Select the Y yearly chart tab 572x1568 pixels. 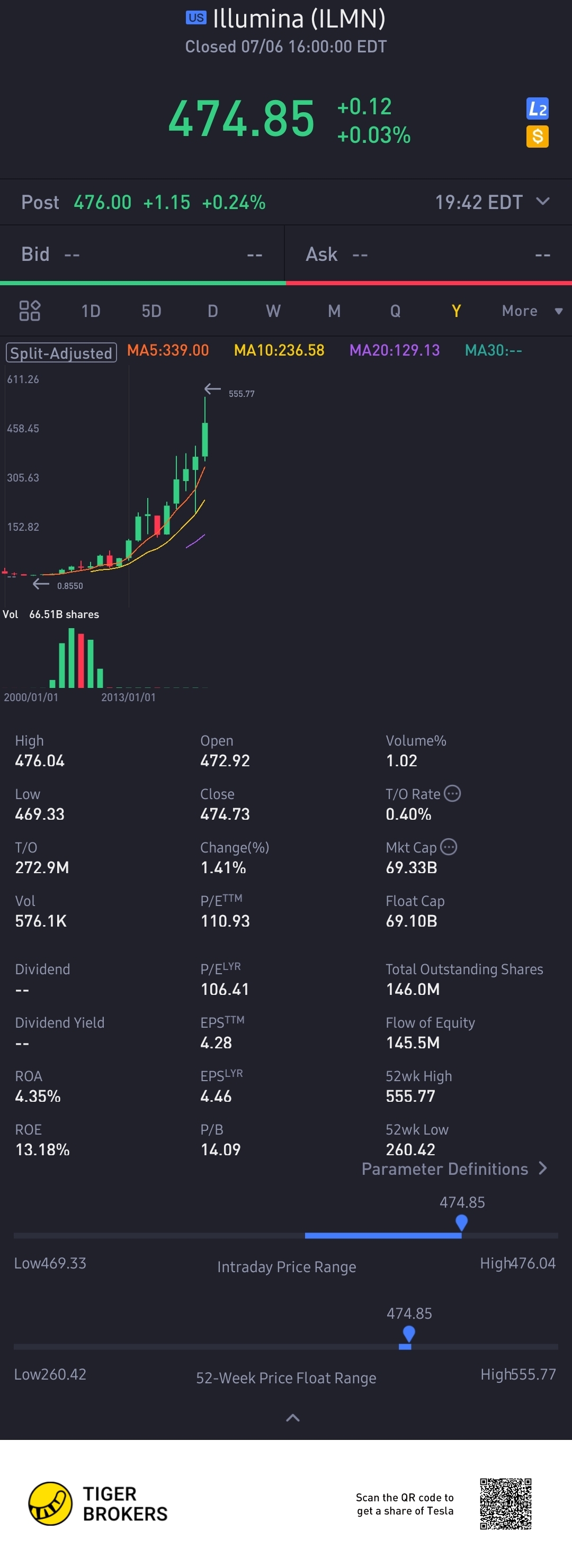point(455,311)
